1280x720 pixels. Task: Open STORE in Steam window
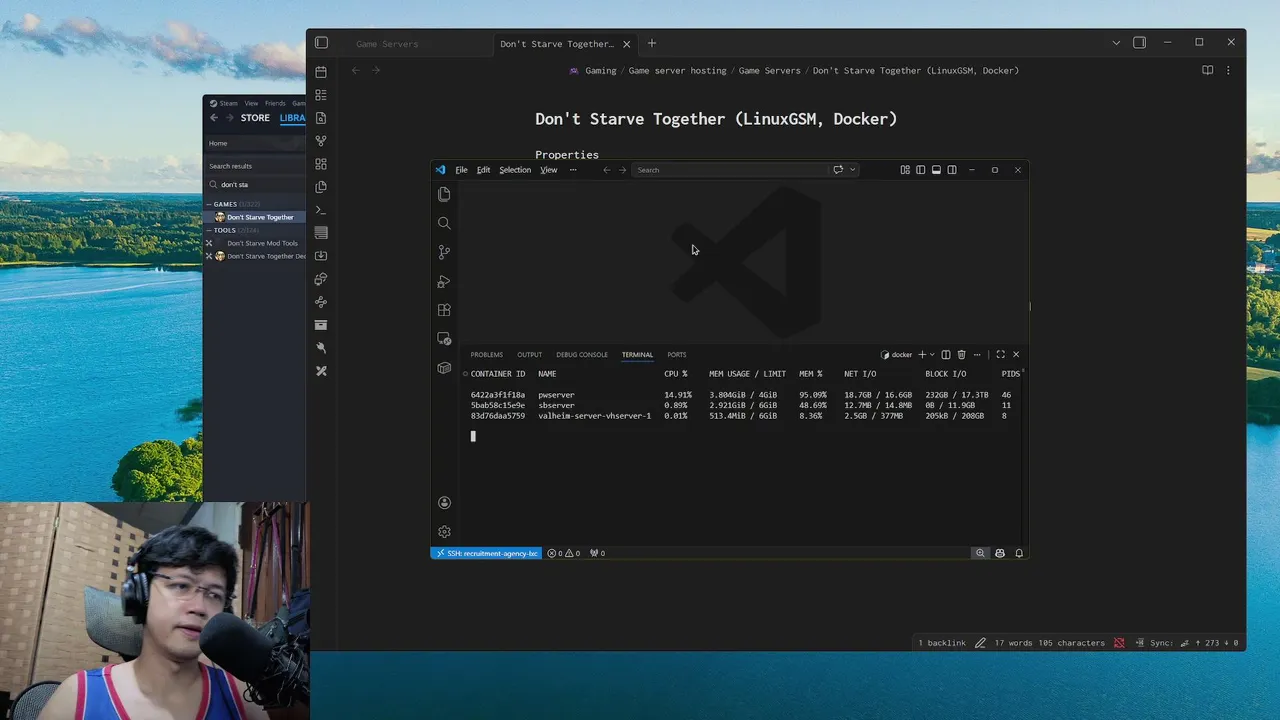(255, 118)
